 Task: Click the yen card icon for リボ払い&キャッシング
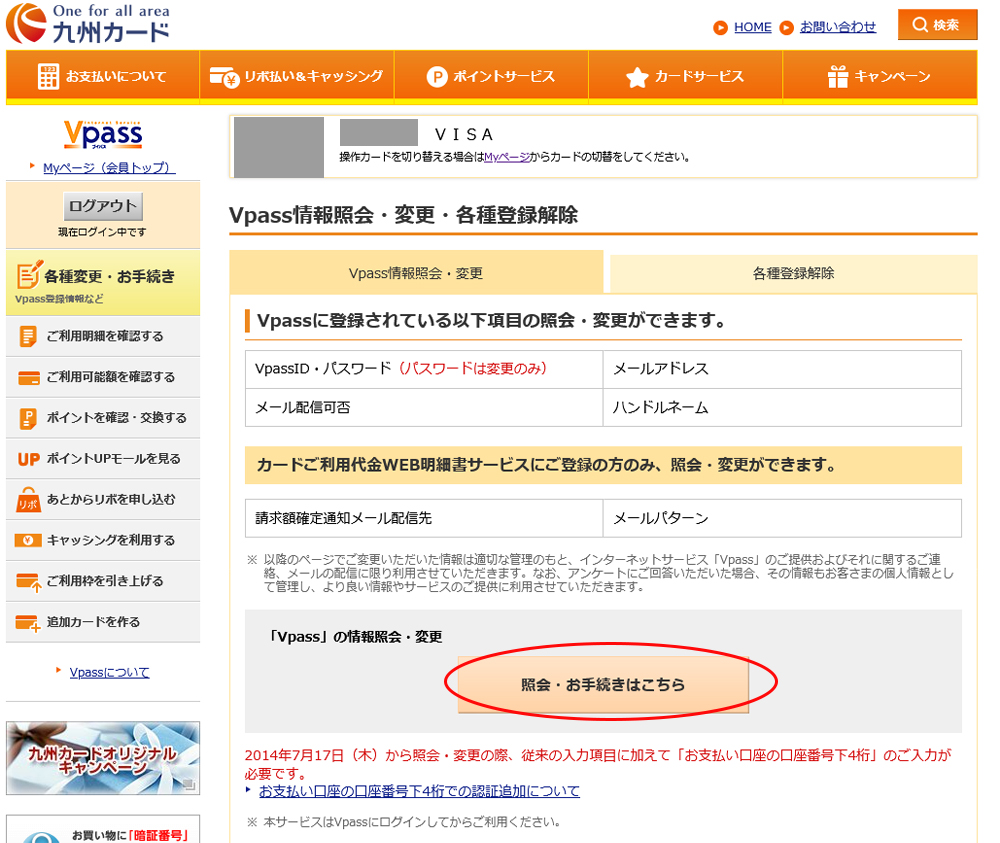(x=224, y=77)
